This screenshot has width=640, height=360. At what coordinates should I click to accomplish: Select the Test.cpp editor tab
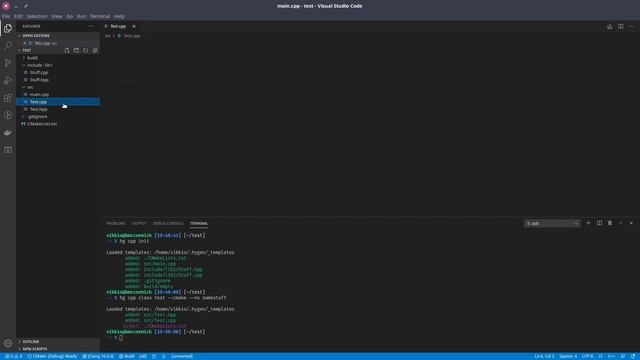118,26
